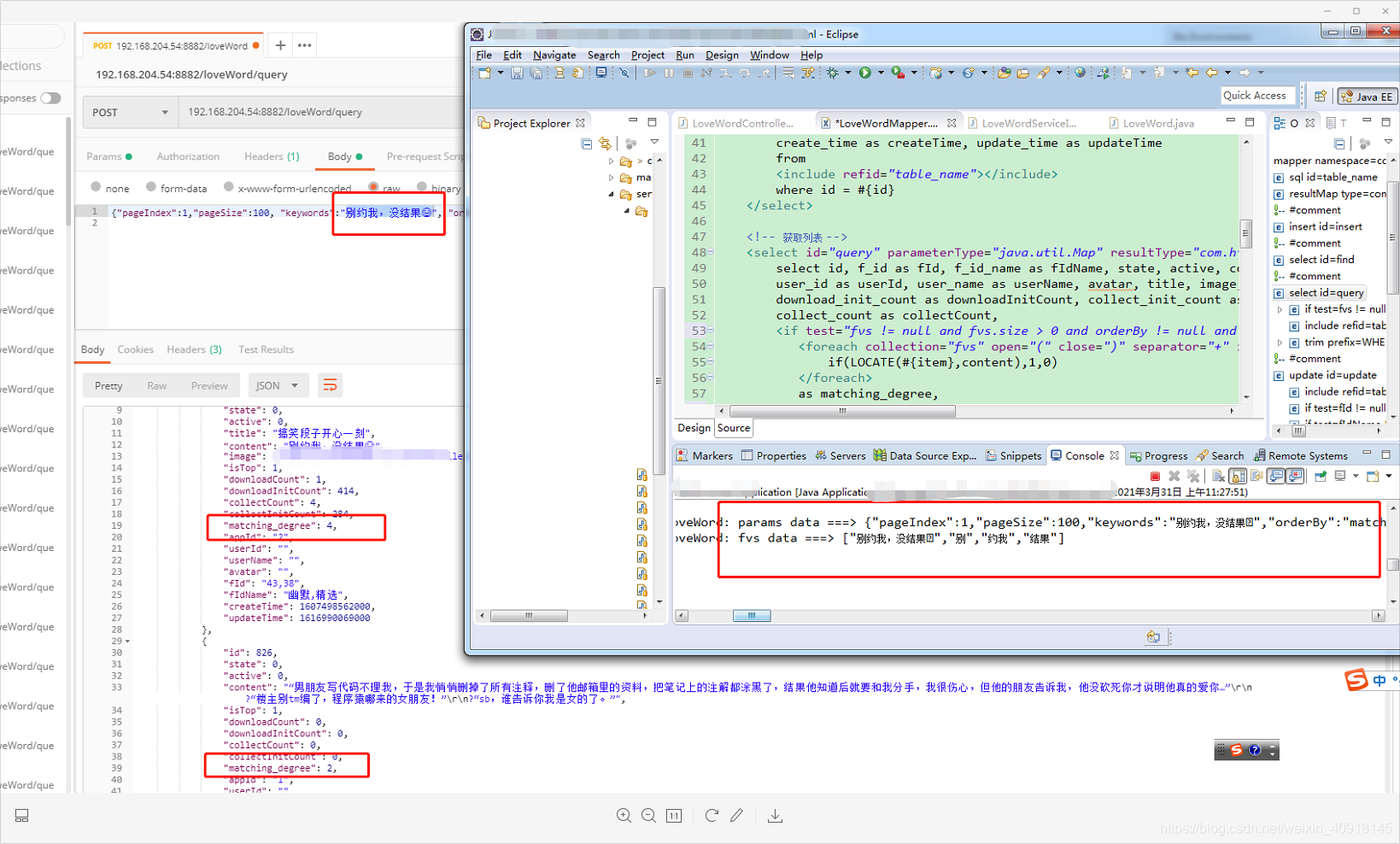Click the Skip All Breakpoints toolbar icon
The width and height of the screenshot is (1400, 844).
click(x=624, y=73)
